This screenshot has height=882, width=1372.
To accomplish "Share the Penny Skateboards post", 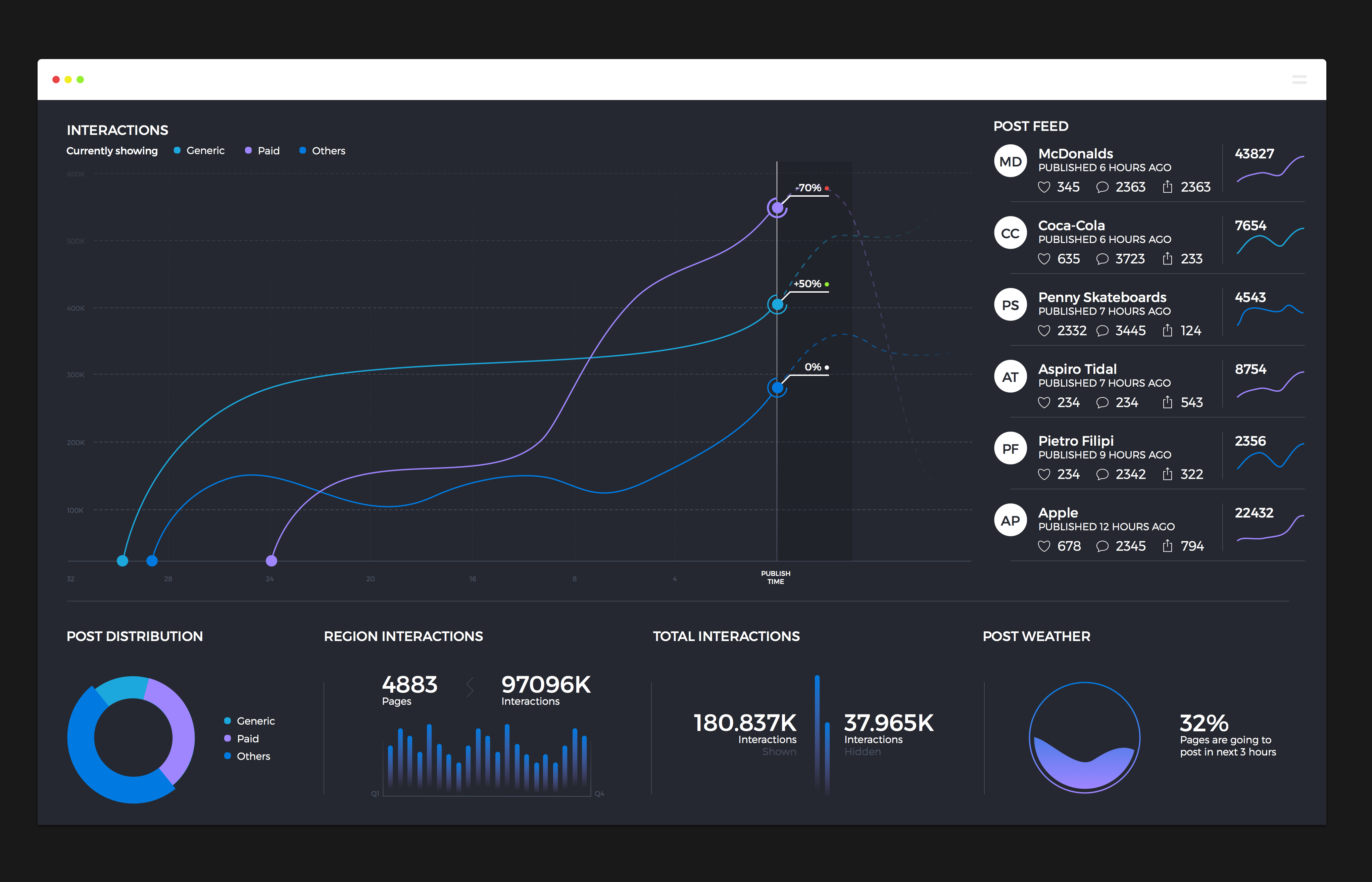I will point(1167,331).
